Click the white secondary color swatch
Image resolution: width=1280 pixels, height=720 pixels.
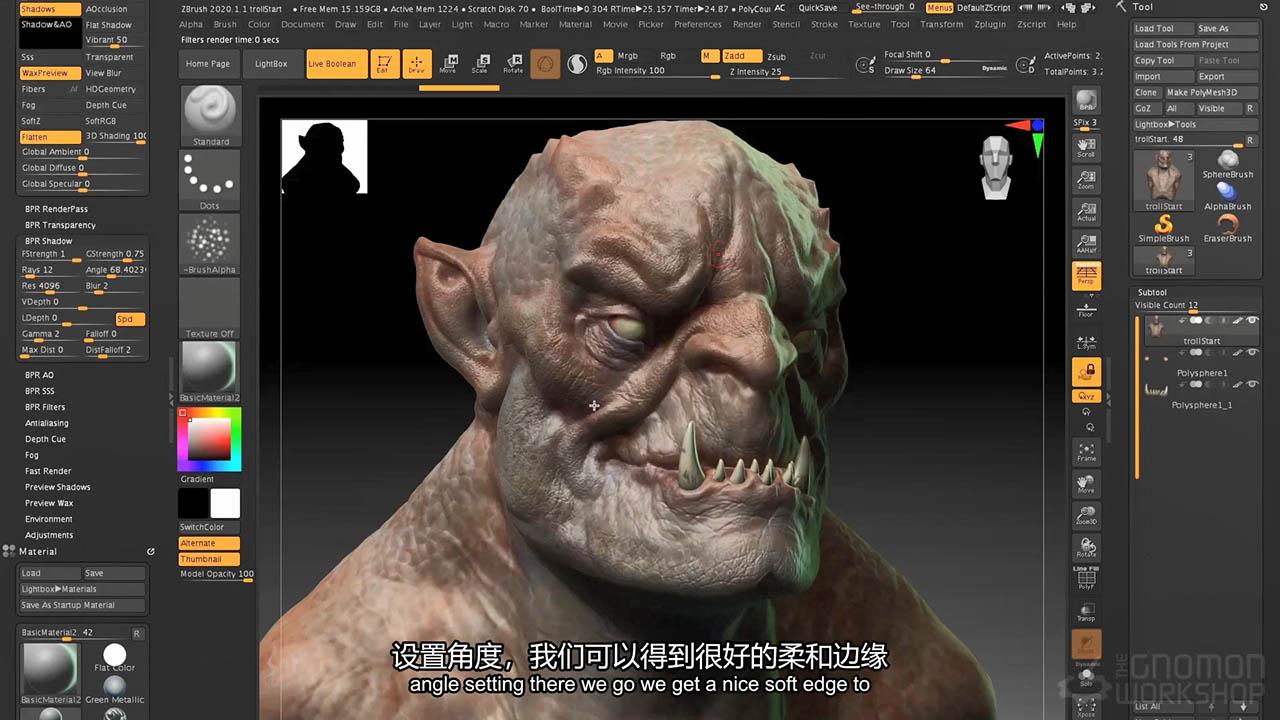(225, 503)
